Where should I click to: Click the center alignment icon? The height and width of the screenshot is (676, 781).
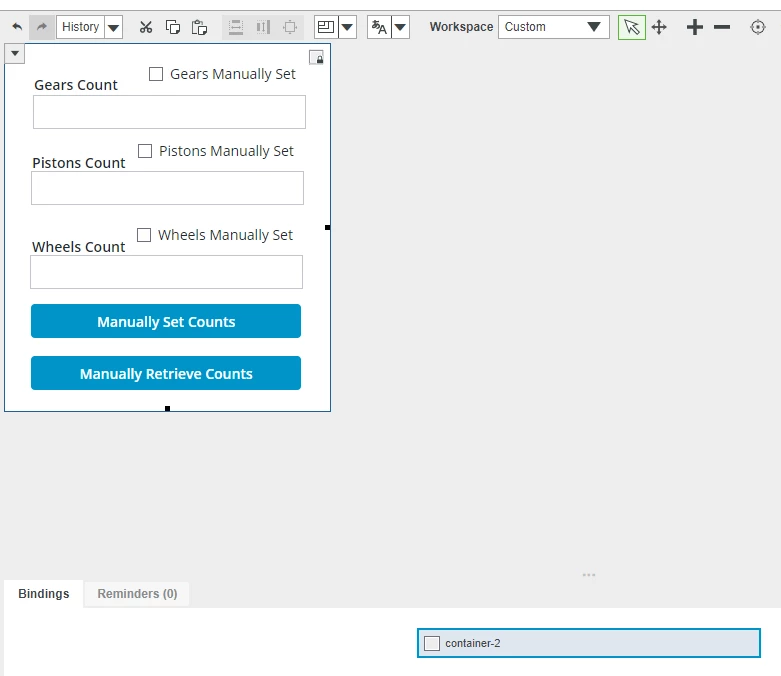coord(290,27)
